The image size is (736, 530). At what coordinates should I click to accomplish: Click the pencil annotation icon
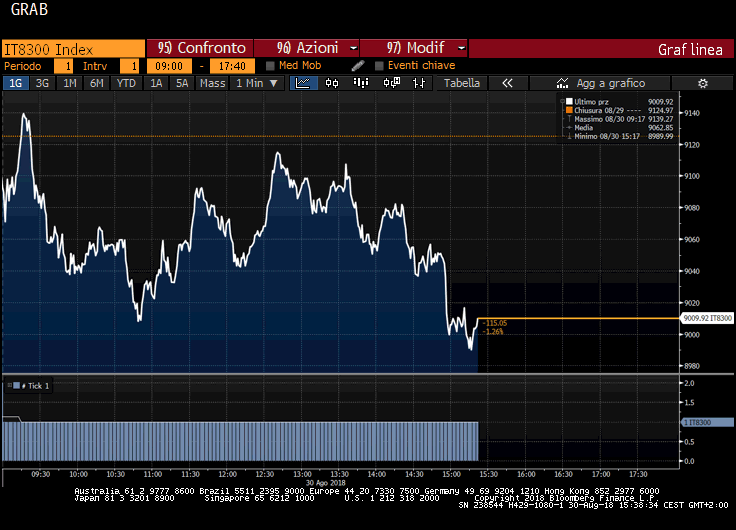358,66
